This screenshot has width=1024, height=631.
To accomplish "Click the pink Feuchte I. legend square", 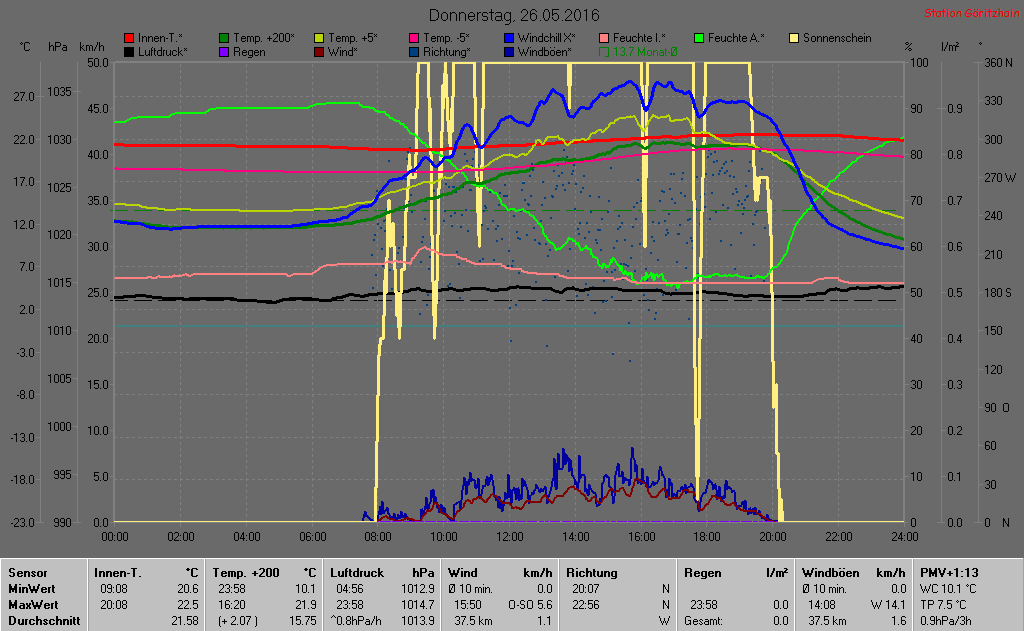I will coord(605,38).
